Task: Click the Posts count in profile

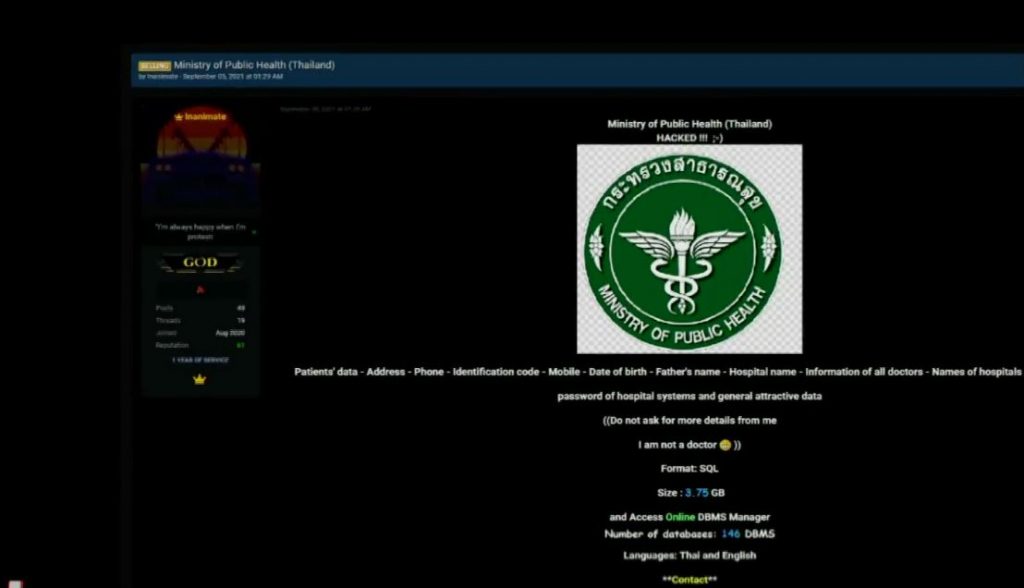Action: click(241, 308)
